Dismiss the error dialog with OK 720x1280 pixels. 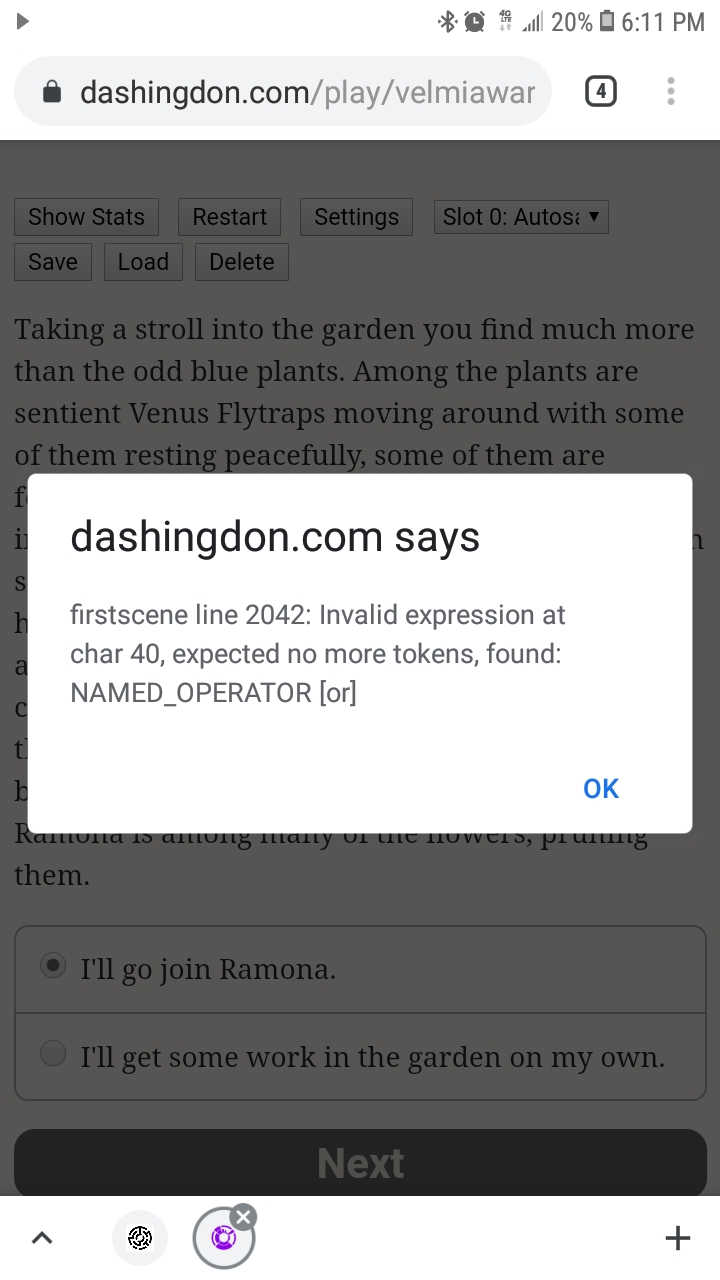coord(601,789)
